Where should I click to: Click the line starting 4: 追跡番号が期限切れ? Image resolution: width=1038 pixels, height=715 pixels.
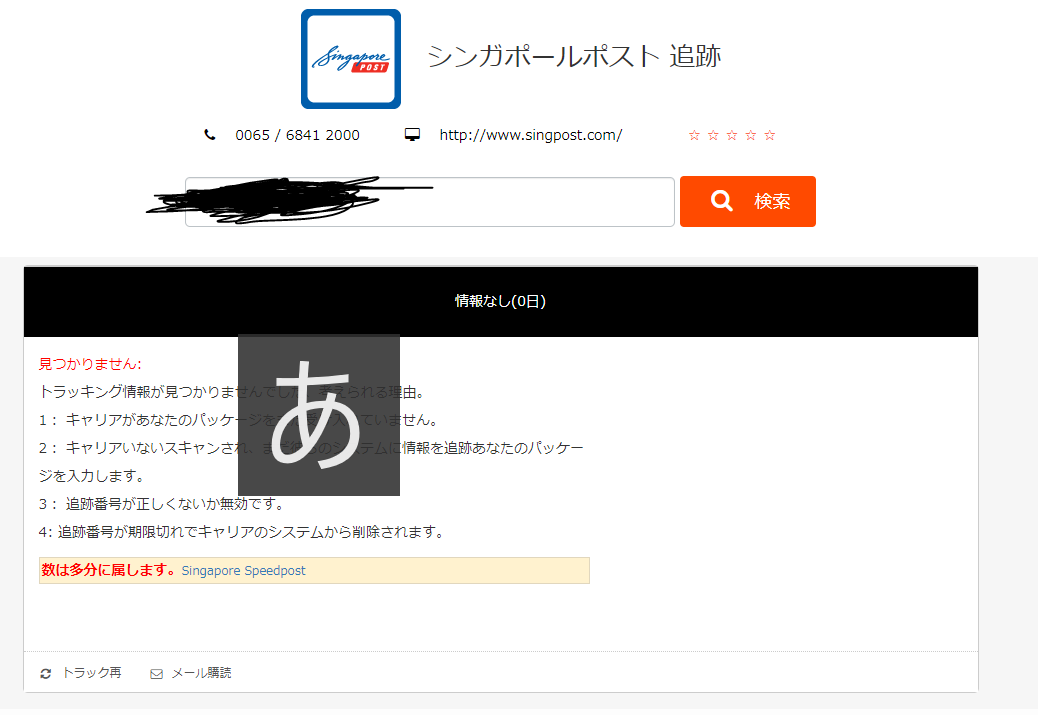(242, 532)
